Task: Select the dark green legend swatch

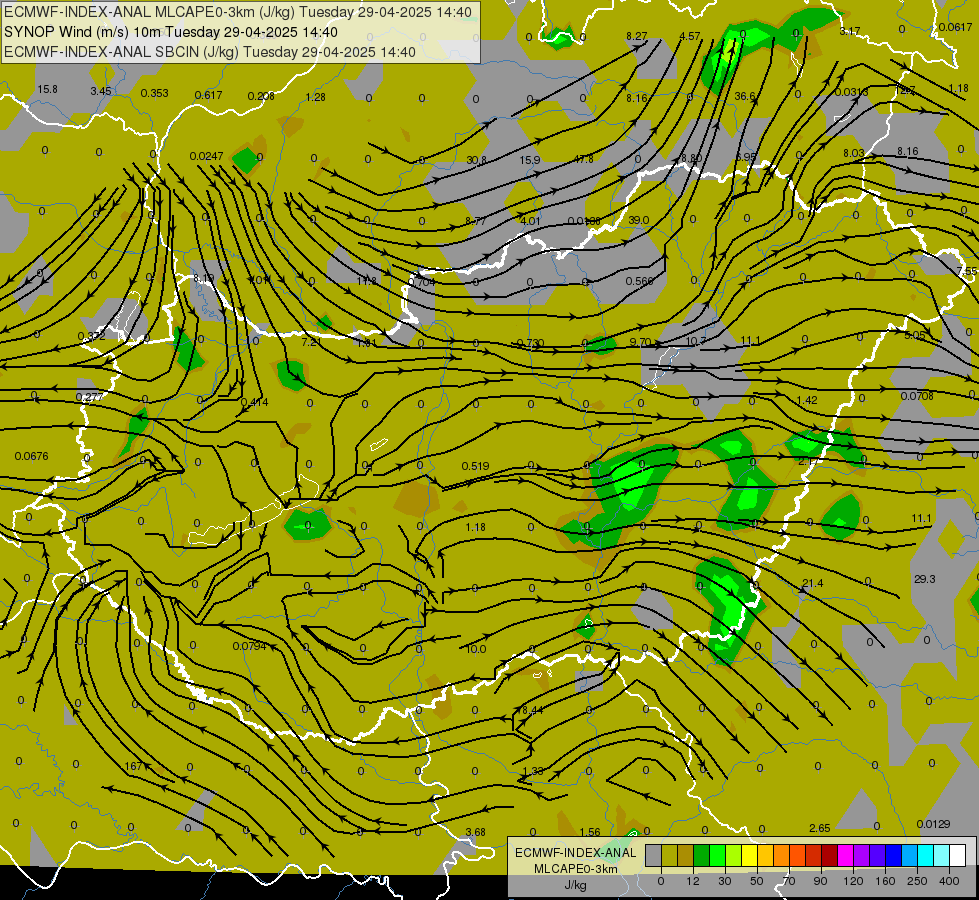Action: point(702,856)
